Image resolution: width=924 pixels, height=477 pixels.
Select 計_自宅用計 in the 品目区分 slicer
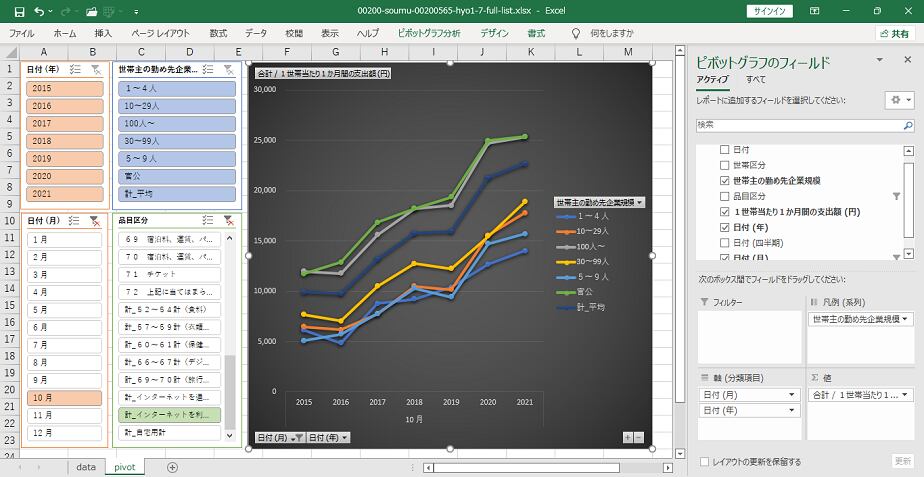(x=169, y=432)
